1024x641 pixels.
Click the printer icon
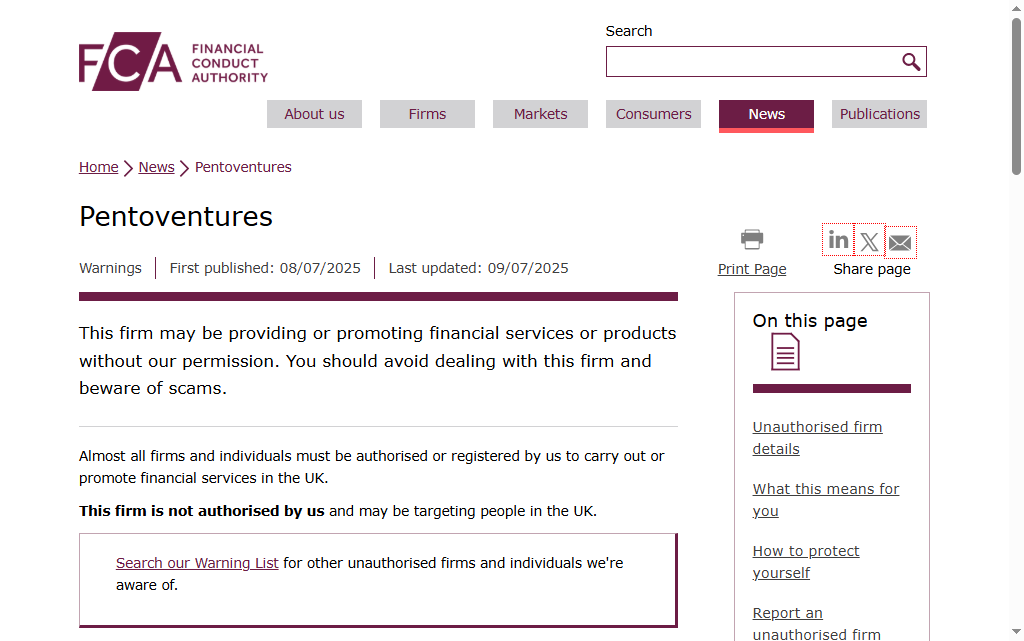752,239
